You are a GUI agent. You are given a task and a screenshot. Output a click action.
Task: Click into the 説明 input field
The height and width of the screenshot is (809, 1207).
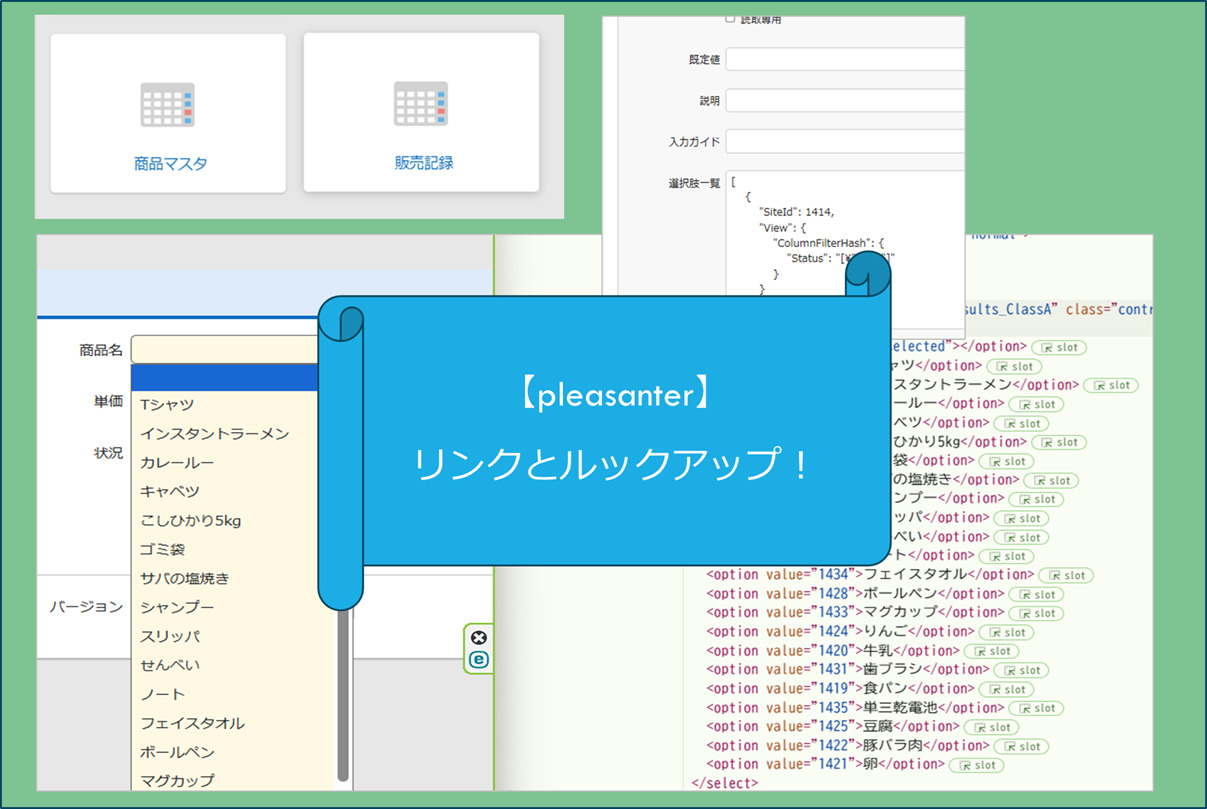pyautogui.click(x=845, y=100)
